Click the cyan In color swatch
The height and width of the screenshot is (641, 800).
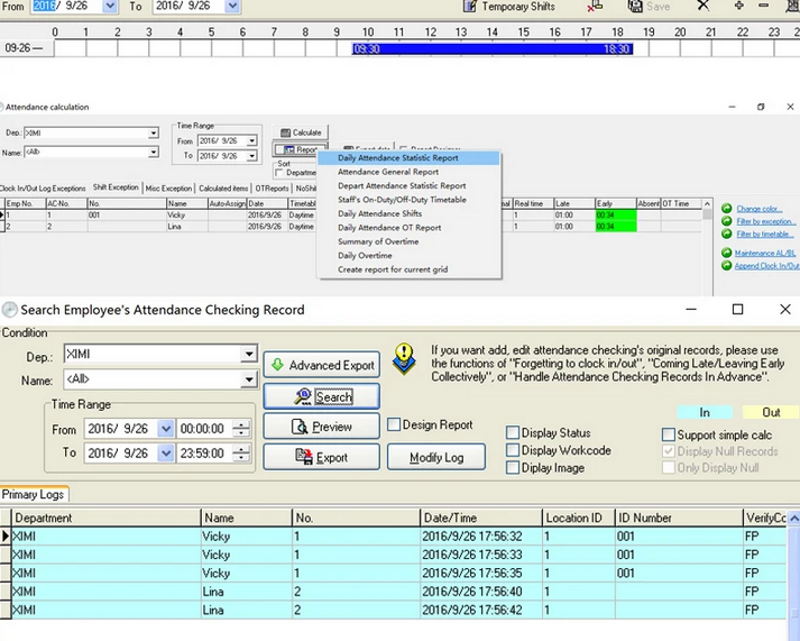[705, 412]
